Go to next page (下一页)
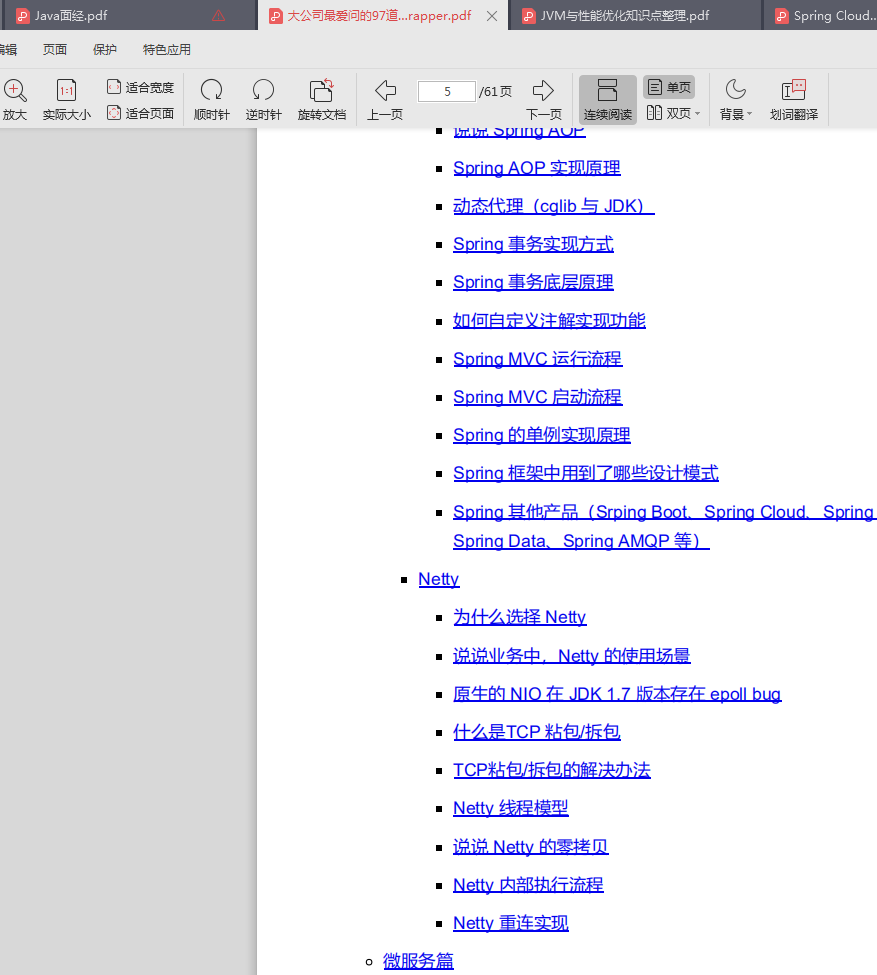 click(x=544, y=99)
